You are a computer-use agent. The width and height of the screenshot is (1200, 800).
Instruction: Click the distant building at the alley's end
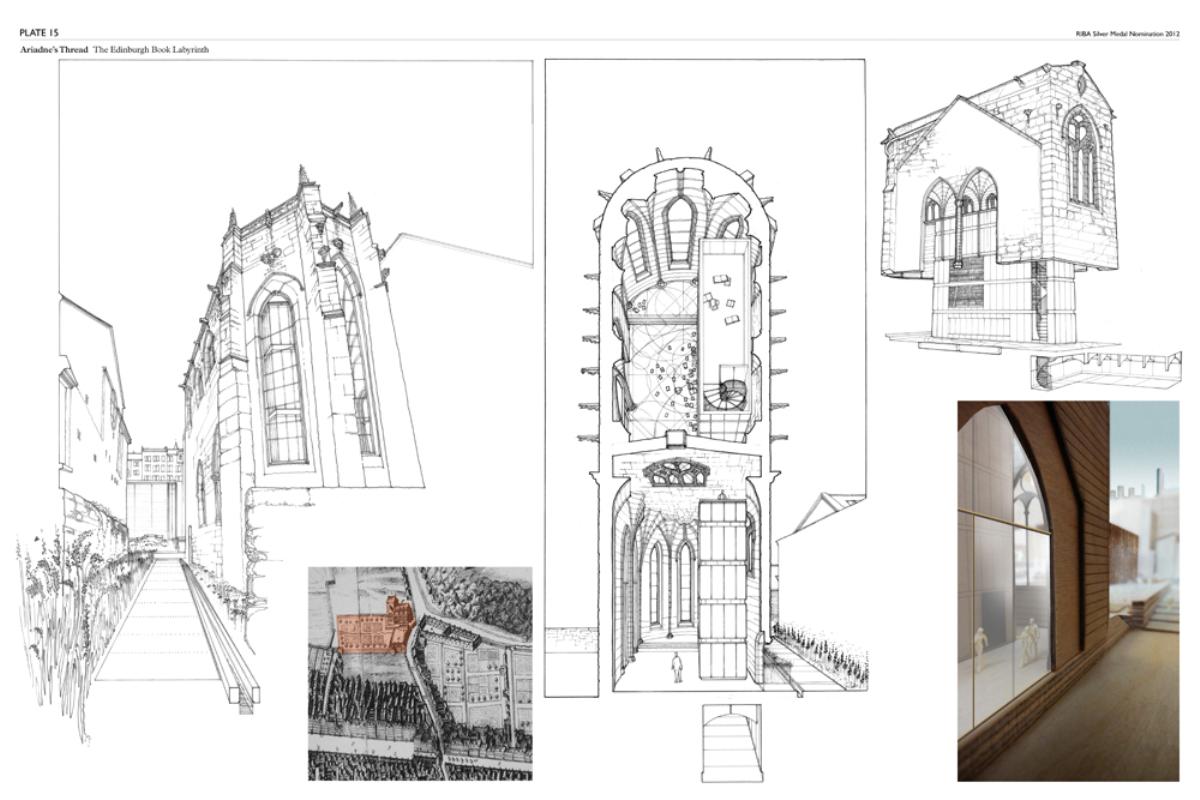coord(155,490)
